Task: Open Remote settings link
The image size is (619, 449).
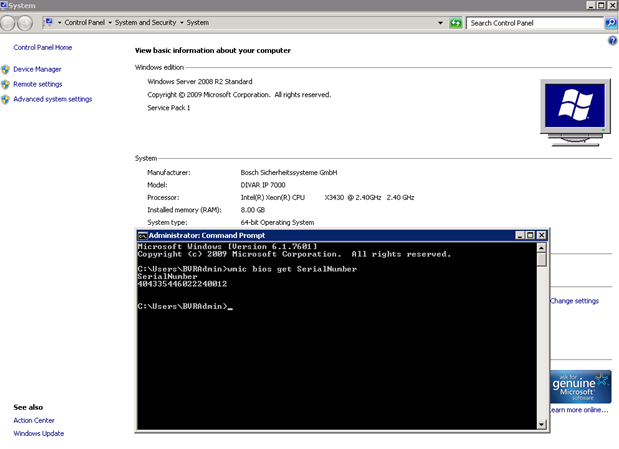Action: (37, 84)
